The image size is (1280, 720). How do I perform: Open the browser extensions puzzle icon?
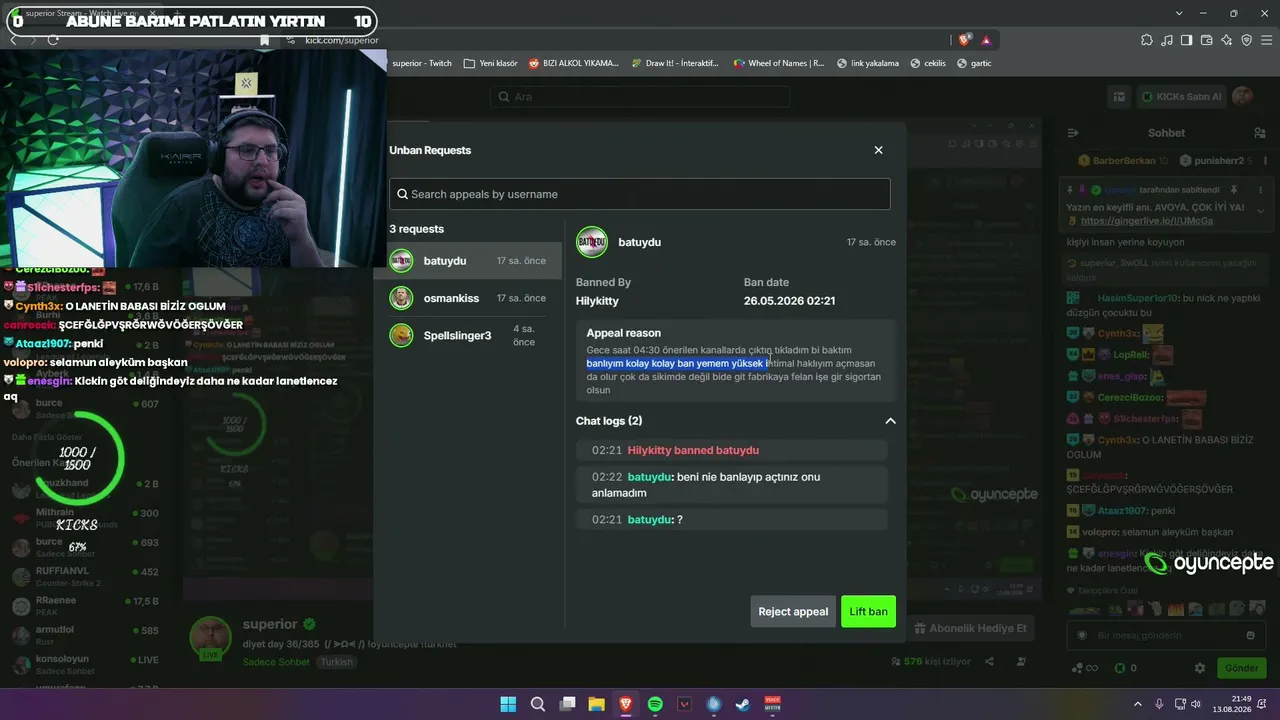(1147, 40)
